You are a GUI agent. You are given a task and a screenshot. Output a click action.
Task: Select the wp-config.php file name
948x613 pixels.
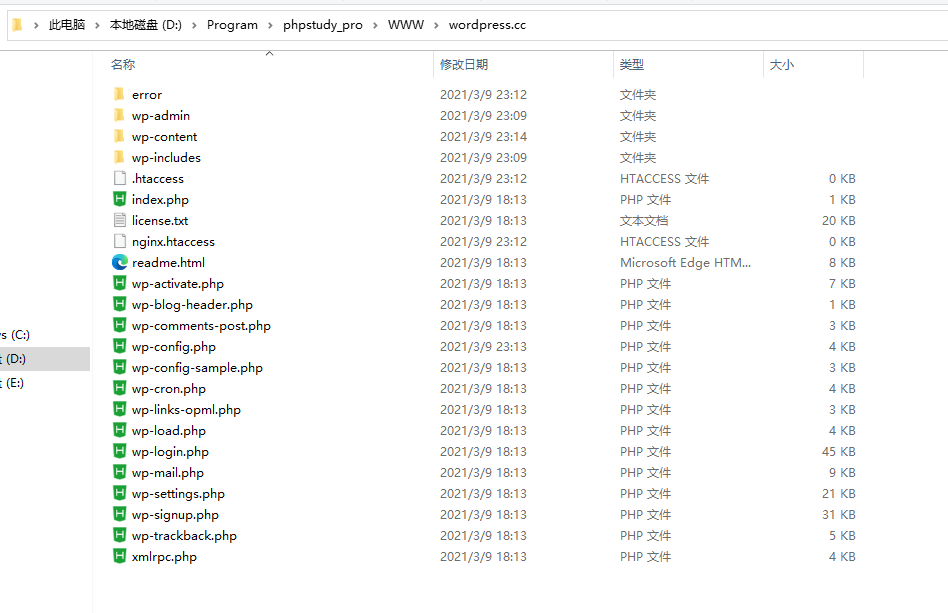[x=174, y=346]
